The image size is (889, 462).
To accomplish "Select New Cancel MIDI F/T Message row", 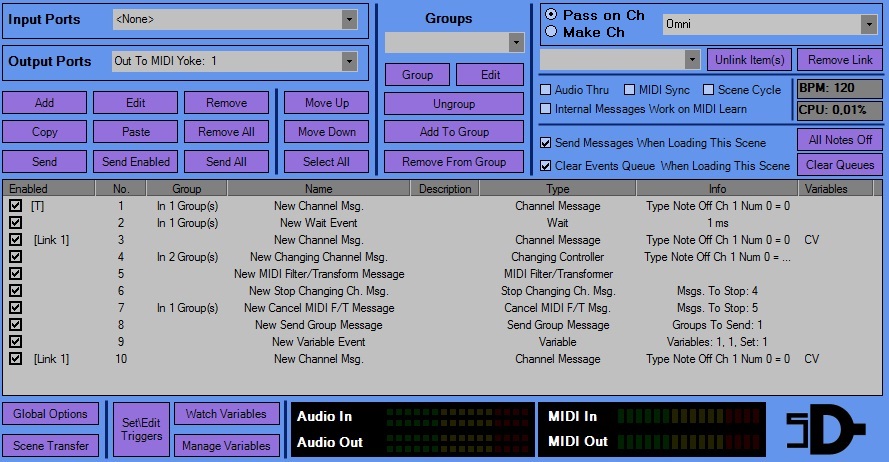I will tap(442, 308).
